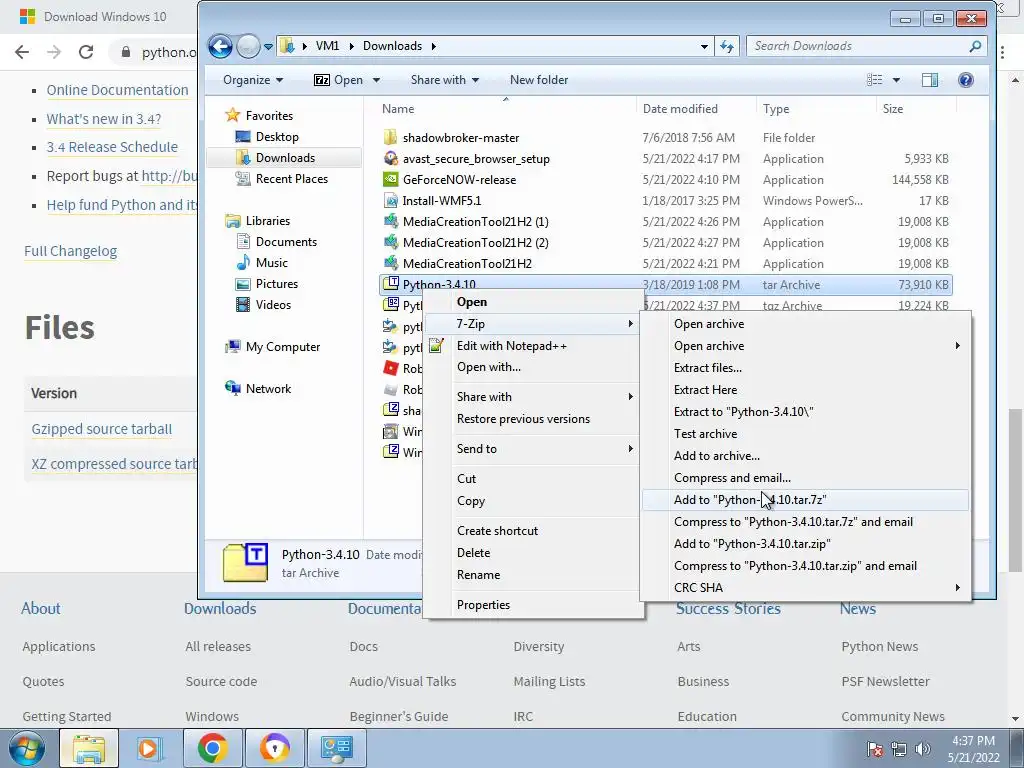Click the Action Center flag tray icon

(x=874, y=749)
